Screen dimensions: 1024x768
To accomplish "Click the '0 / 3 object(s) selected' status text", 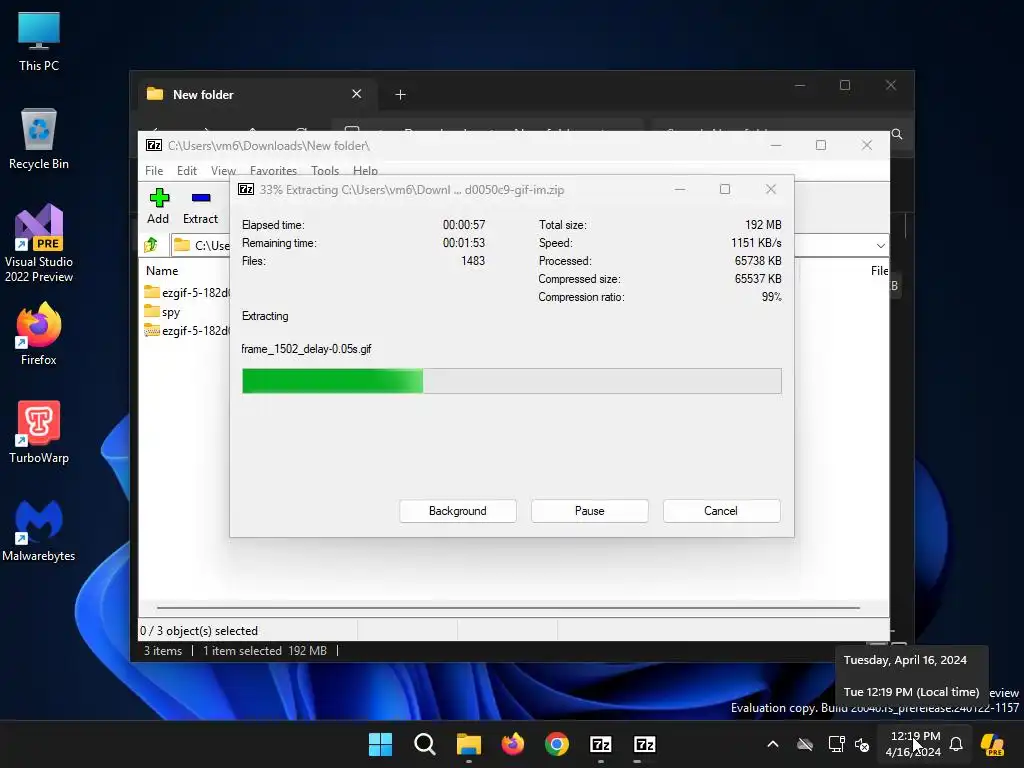I will pos(199,631).
